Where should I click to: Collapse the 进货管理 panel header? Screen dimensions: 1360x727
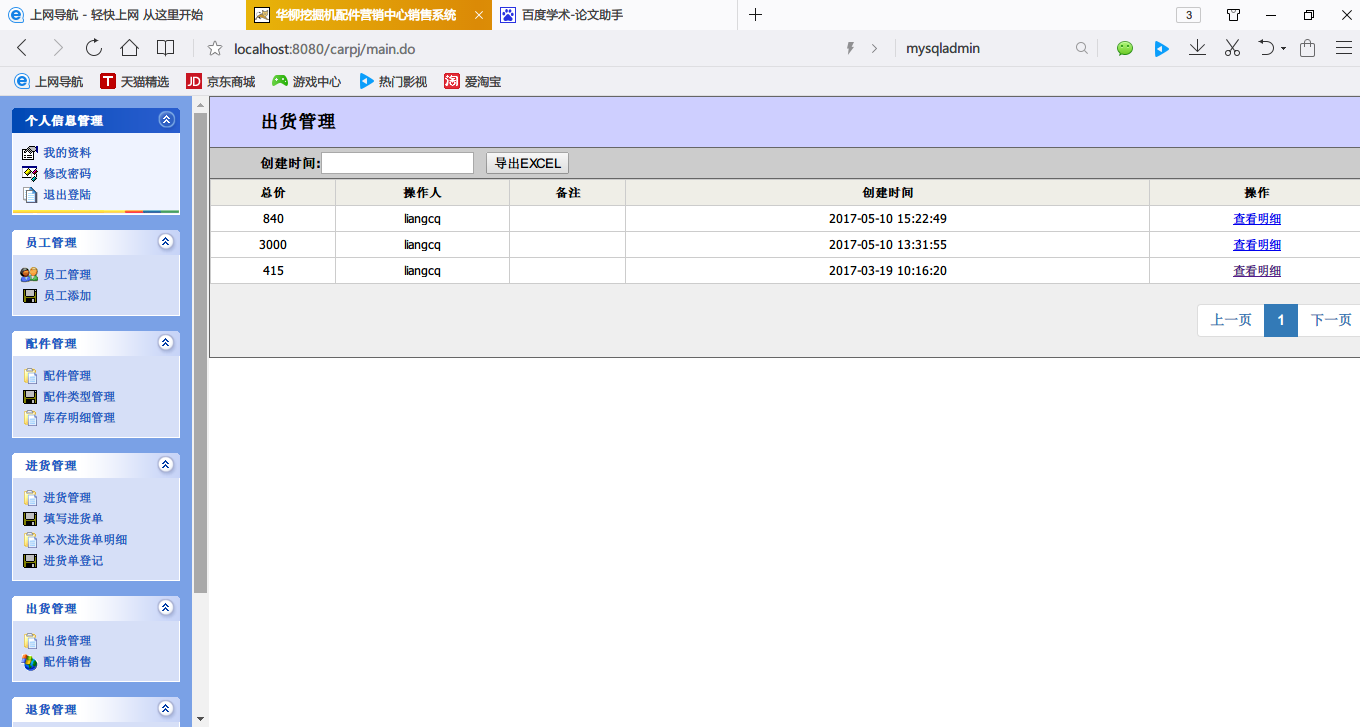pos(166,465)
